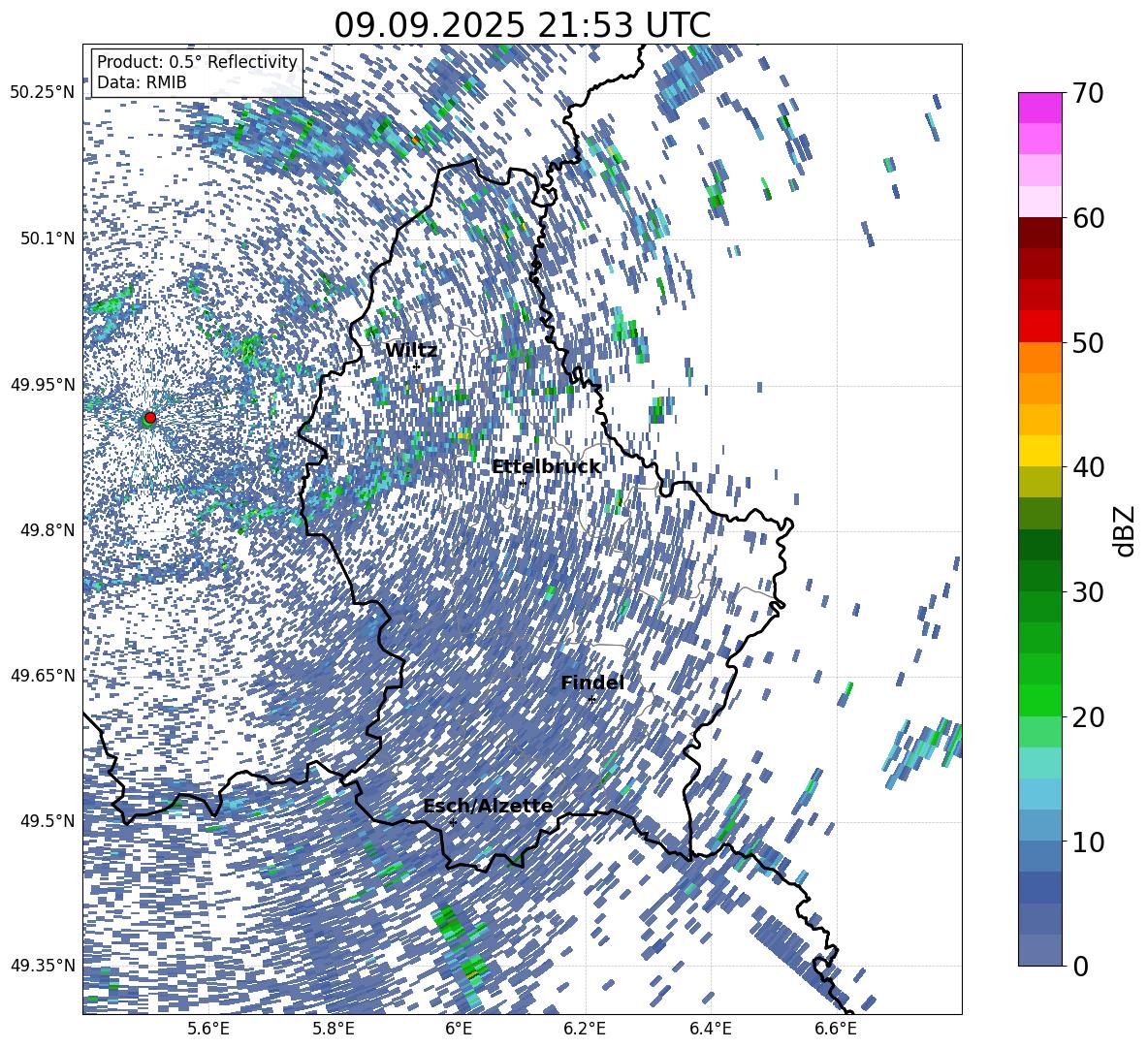Click the Esch/Alzette city label
Screen dimensions: 1148x1048
(489, 806)
